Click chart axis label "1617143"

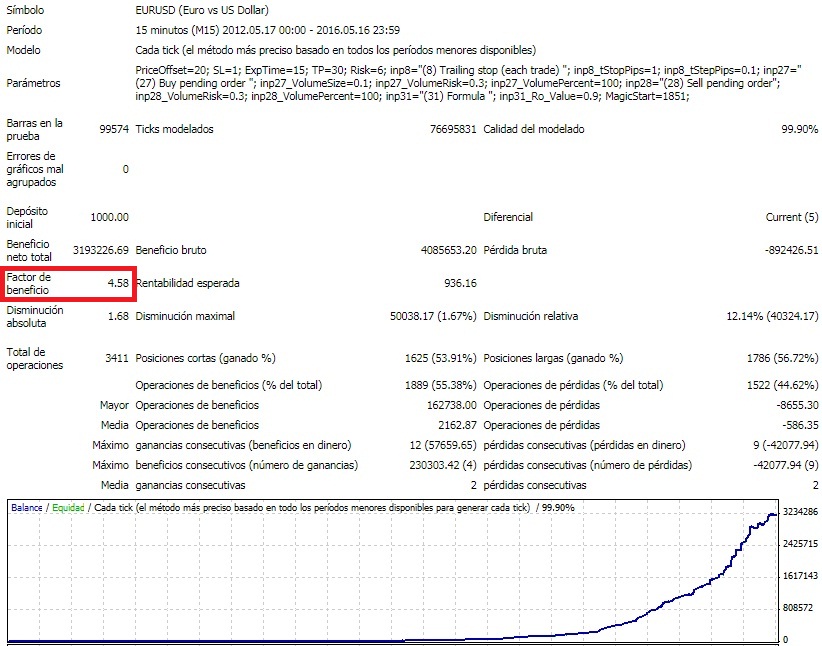[x=800, y=576]
